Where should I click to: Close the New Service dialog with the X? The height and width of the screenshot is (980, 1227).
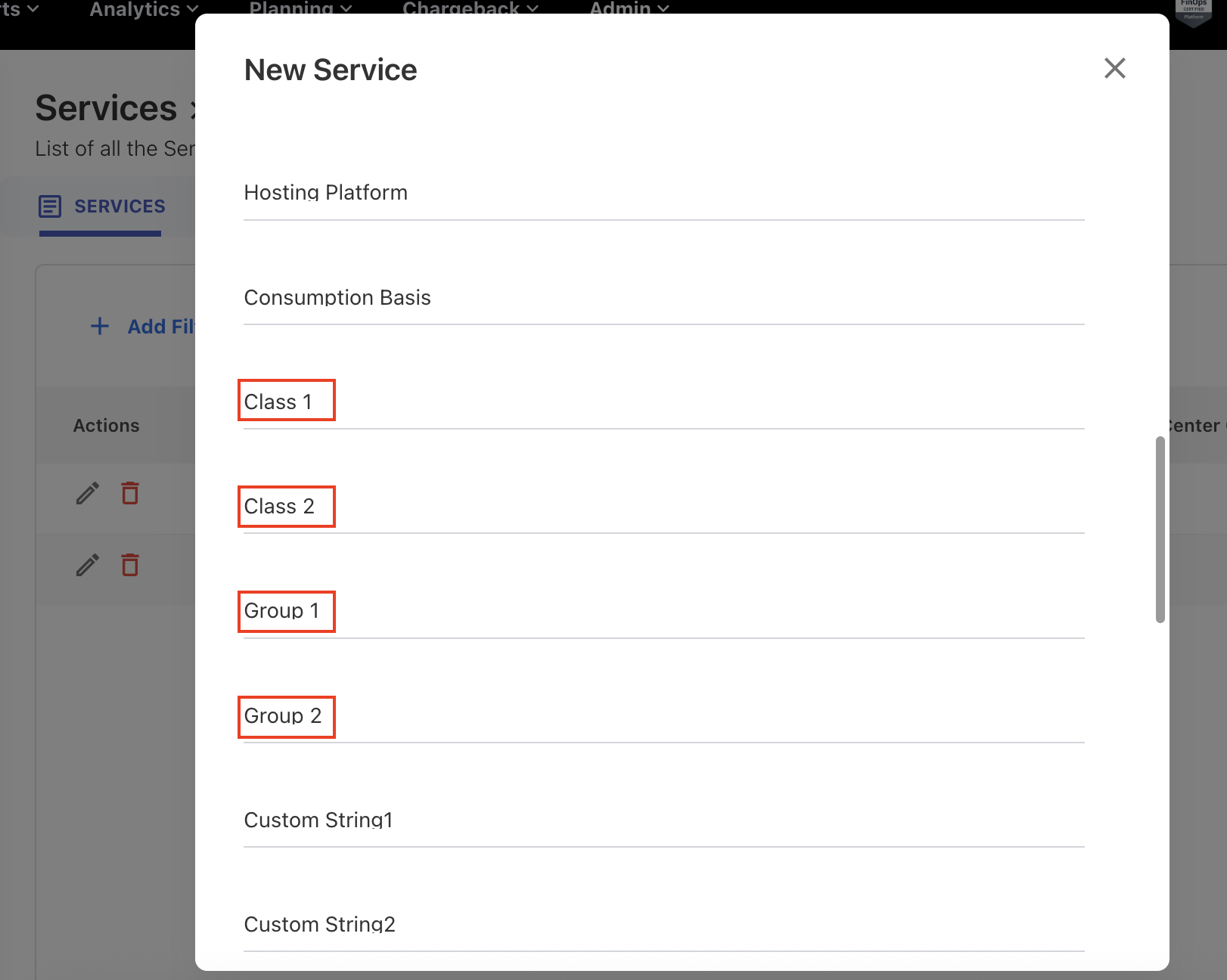[1114, 68]
